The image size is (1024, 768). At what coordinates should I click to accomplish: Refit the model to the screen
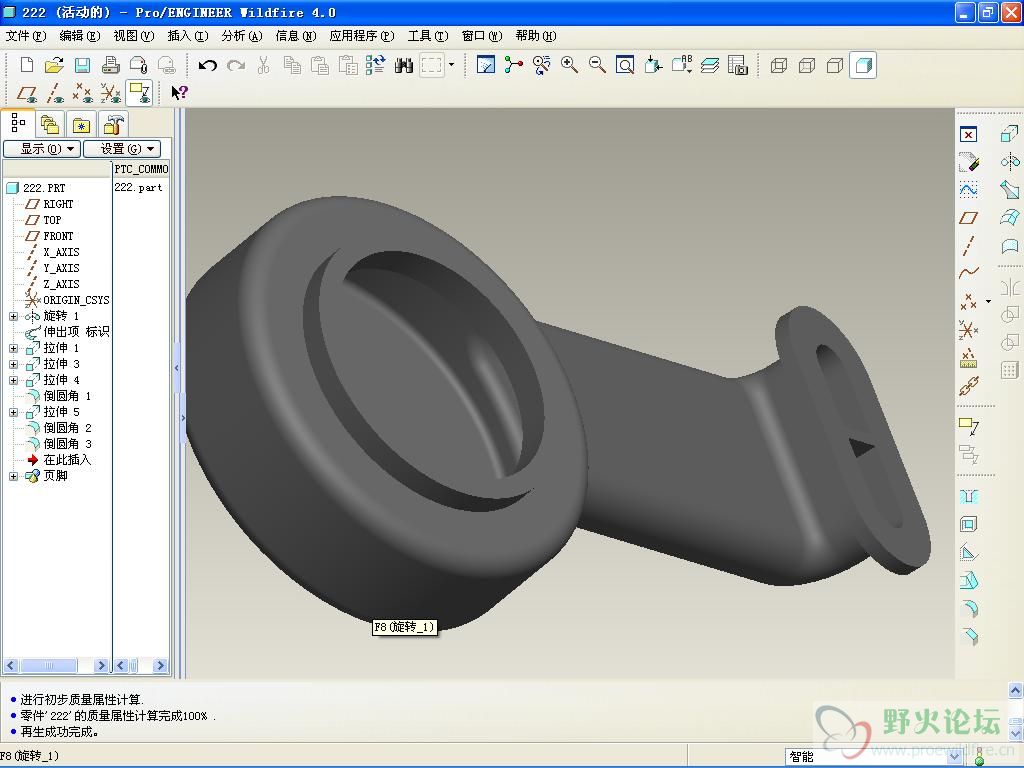625,65
